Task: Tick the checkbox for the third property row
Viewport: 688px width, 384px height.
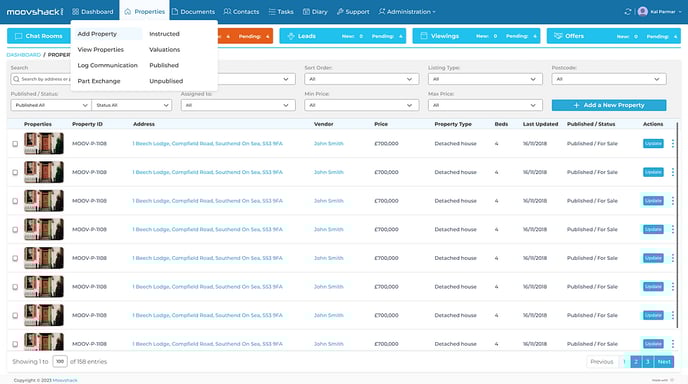Action: (15, 201)
